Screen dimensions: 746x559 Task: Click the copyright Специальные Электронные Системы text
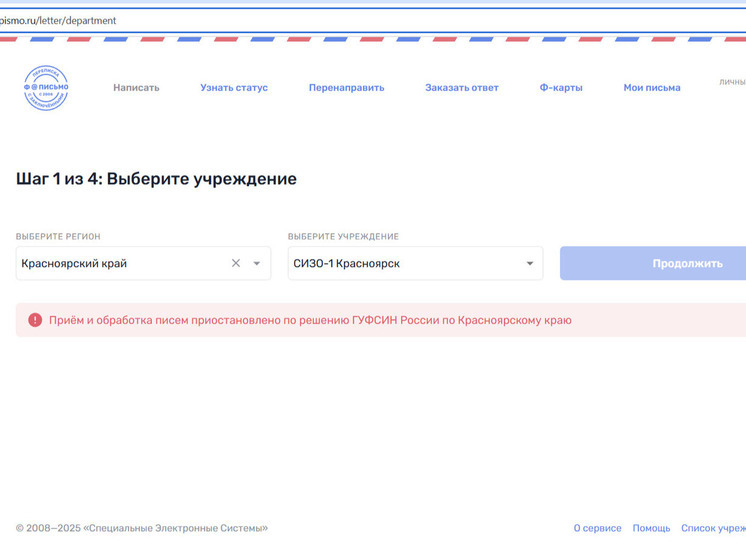[x=142, y=528]
